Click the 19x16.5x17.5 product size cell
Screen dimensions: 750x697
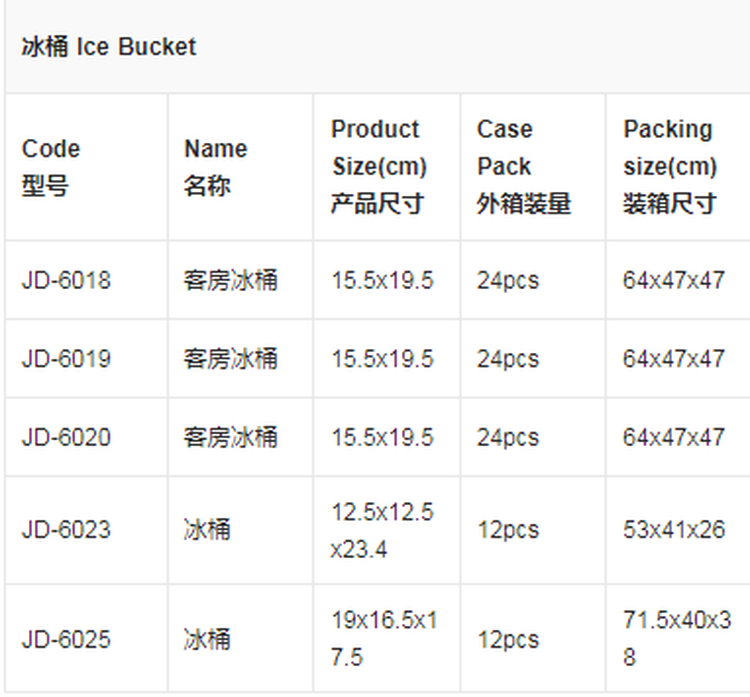(x=384, y=640)
